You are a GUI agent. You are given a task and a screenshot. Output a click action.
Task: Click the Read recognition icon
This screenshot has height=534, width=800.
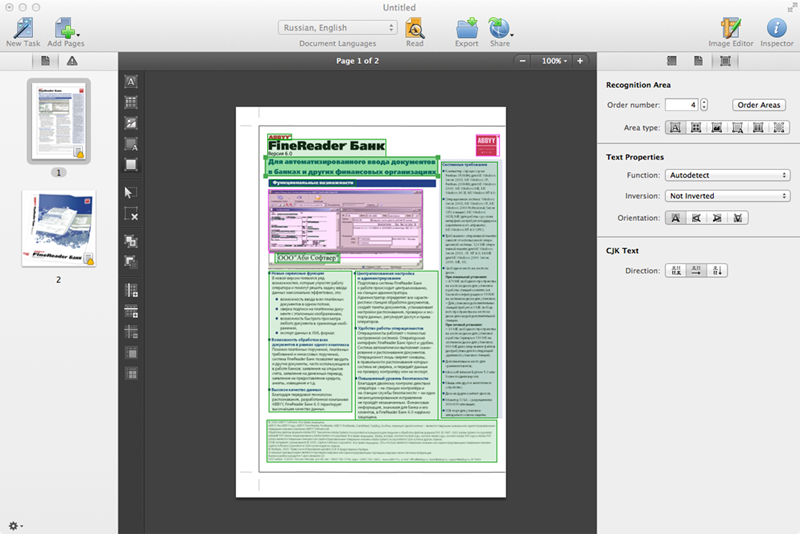(415, 29)
